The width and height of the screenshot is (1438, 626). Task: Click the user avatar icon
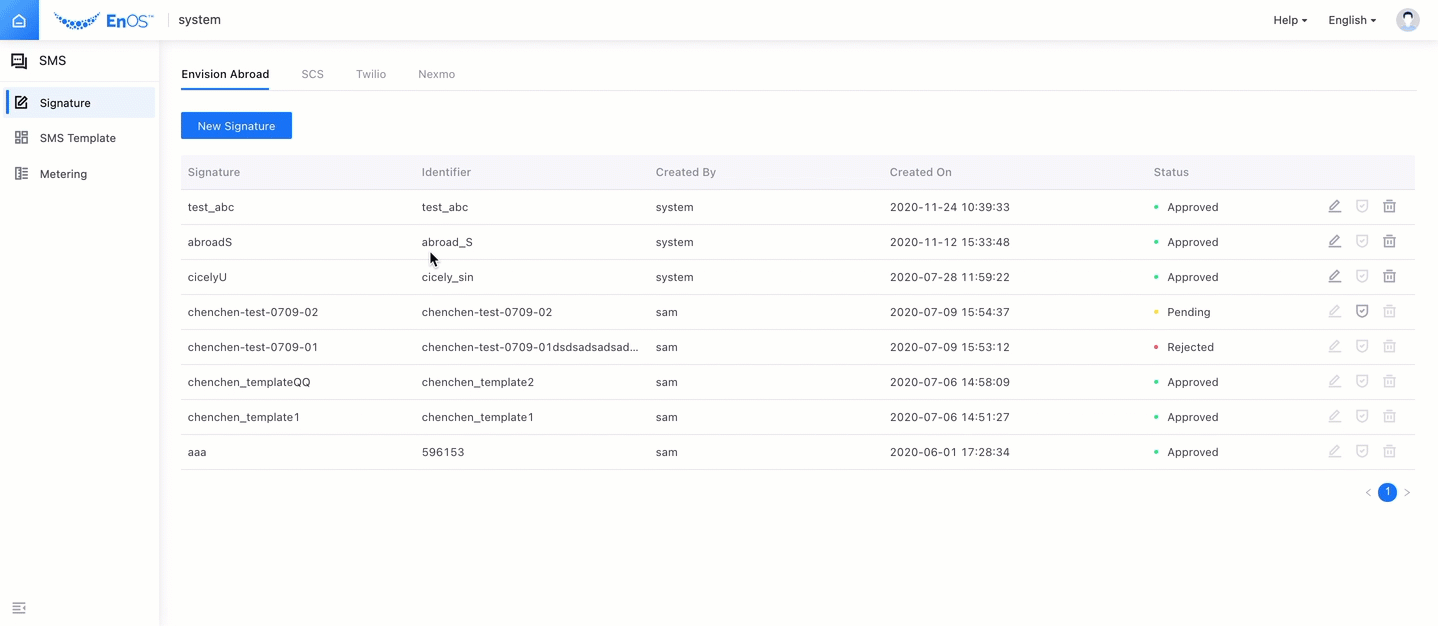(x=1407, y=20)
